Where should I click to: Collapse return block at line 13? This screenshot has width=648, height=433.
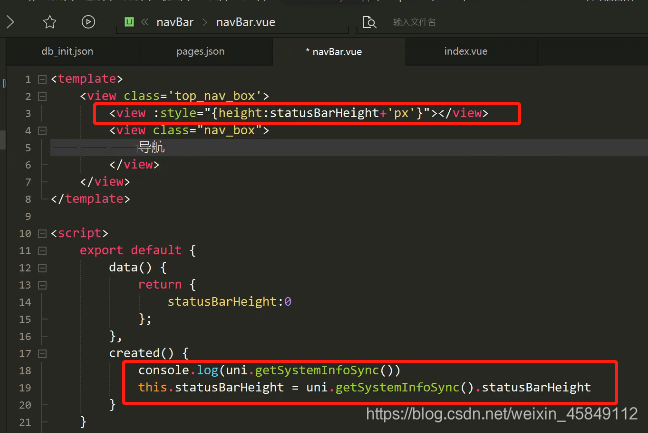[42, 285]
